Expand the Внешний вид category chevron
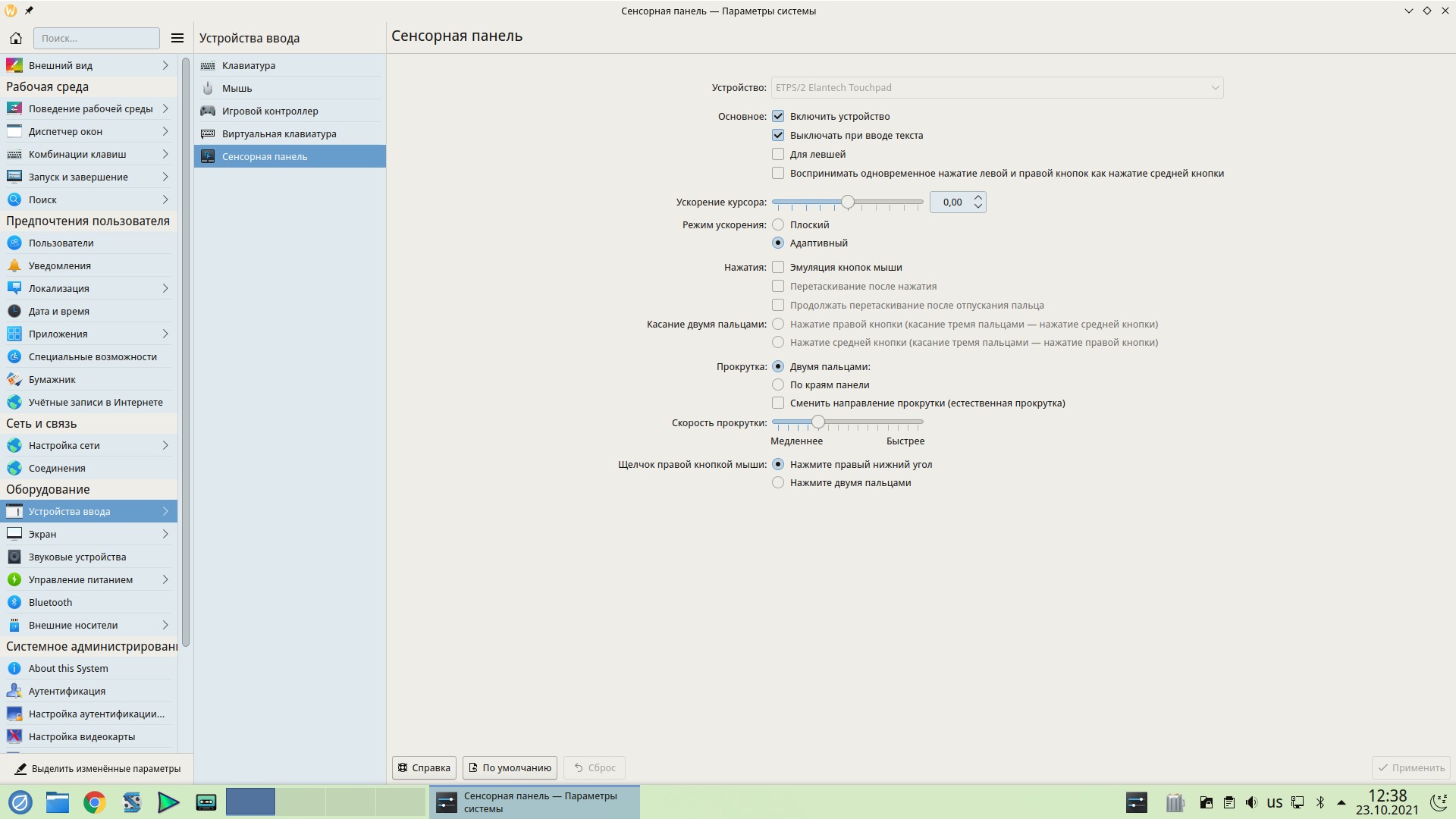1456x819 pixels. point(165,65)
